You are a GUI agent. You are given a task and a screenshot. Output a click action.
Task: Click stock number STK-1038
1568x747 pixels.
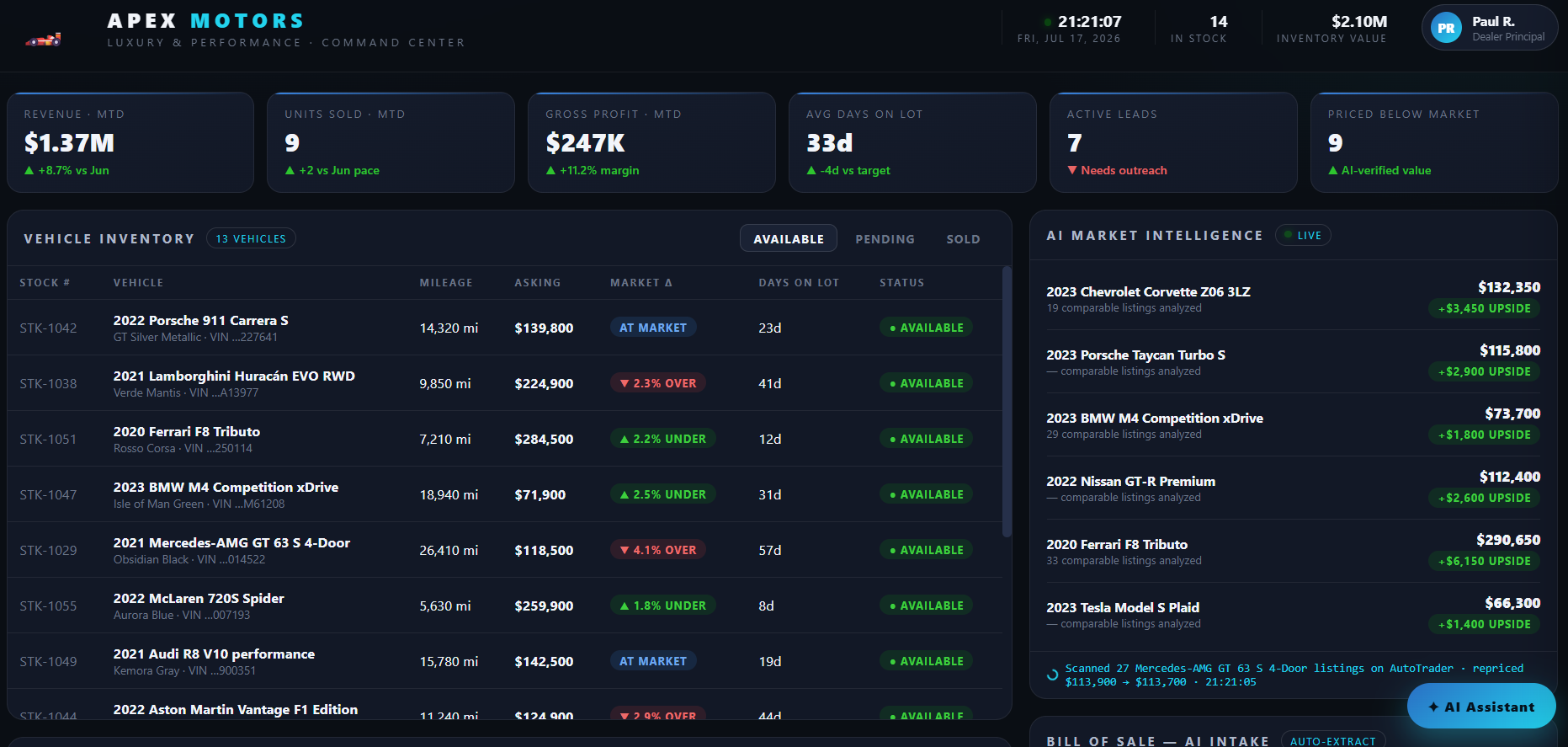tap(48, 383)
